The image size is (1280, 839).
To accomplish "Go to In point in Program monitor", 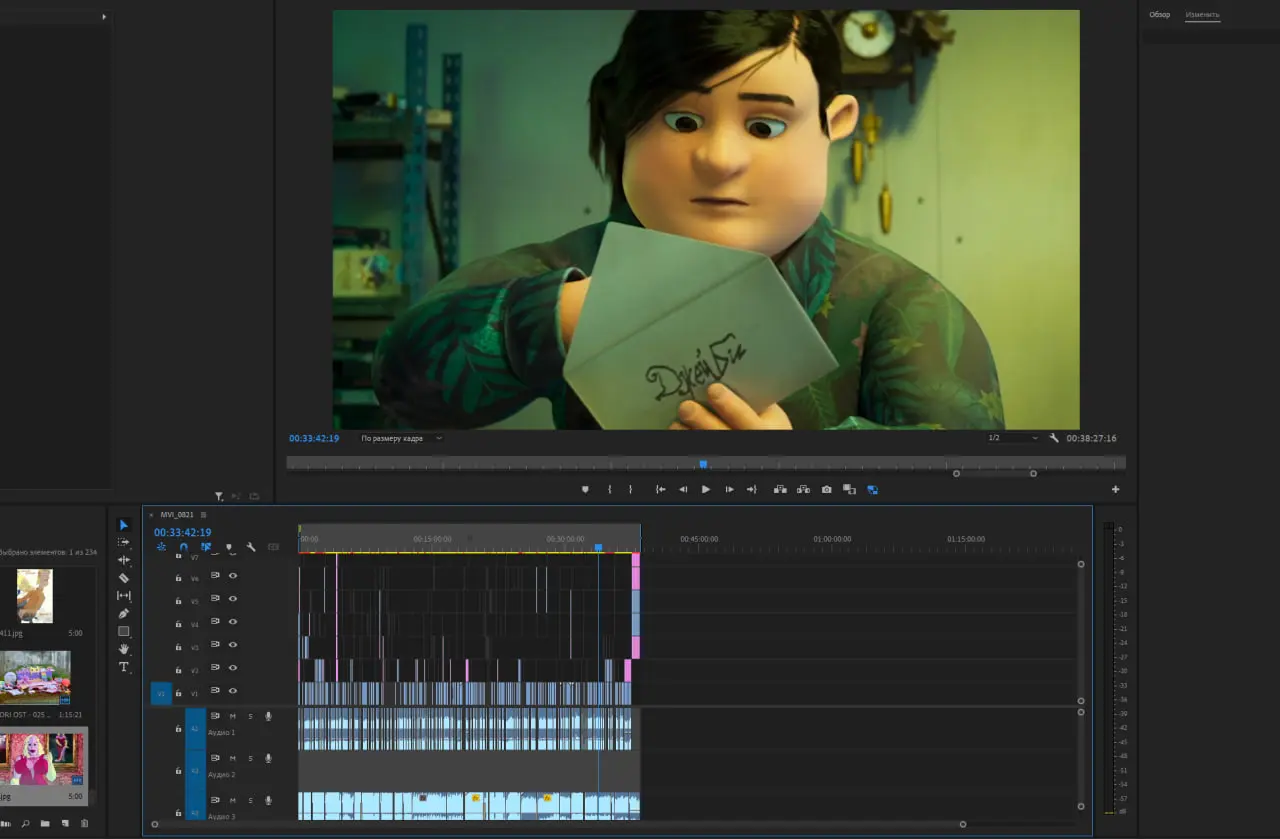I will [660, 489].
